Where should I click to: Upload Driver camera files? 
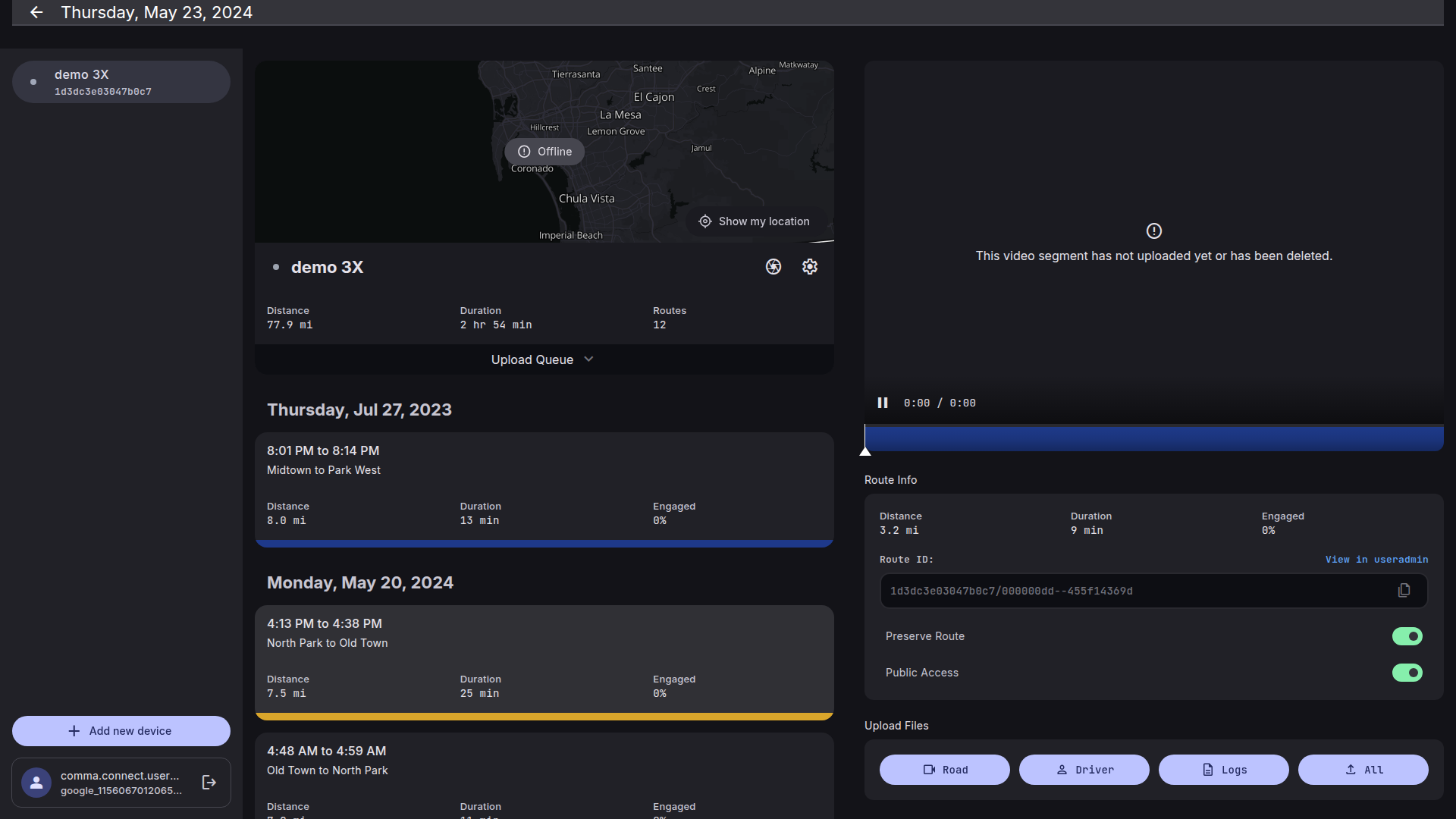tap(1084, 770)
